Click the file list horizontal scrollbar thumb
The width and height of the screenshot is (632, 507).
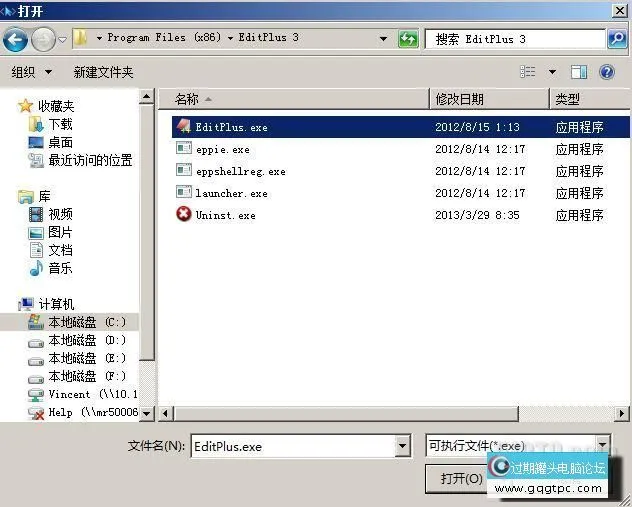tap(346, 414)
